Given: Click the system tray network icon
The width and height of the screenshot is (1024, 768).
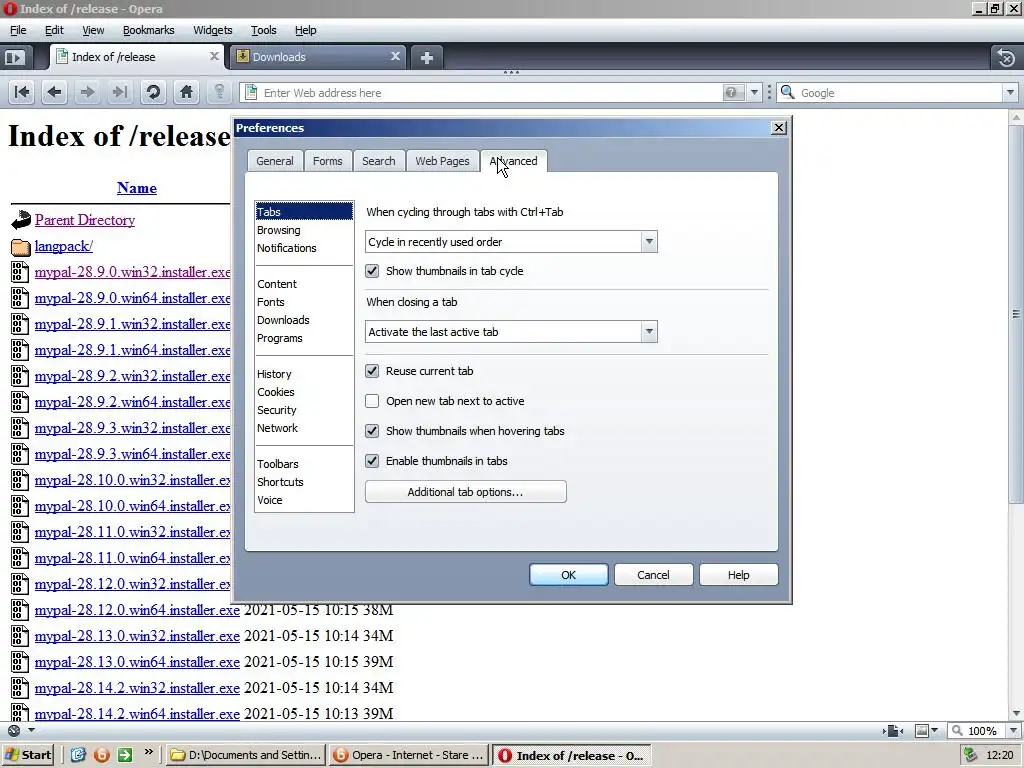Looking at the screenshot, I should [x=970, y=755].
